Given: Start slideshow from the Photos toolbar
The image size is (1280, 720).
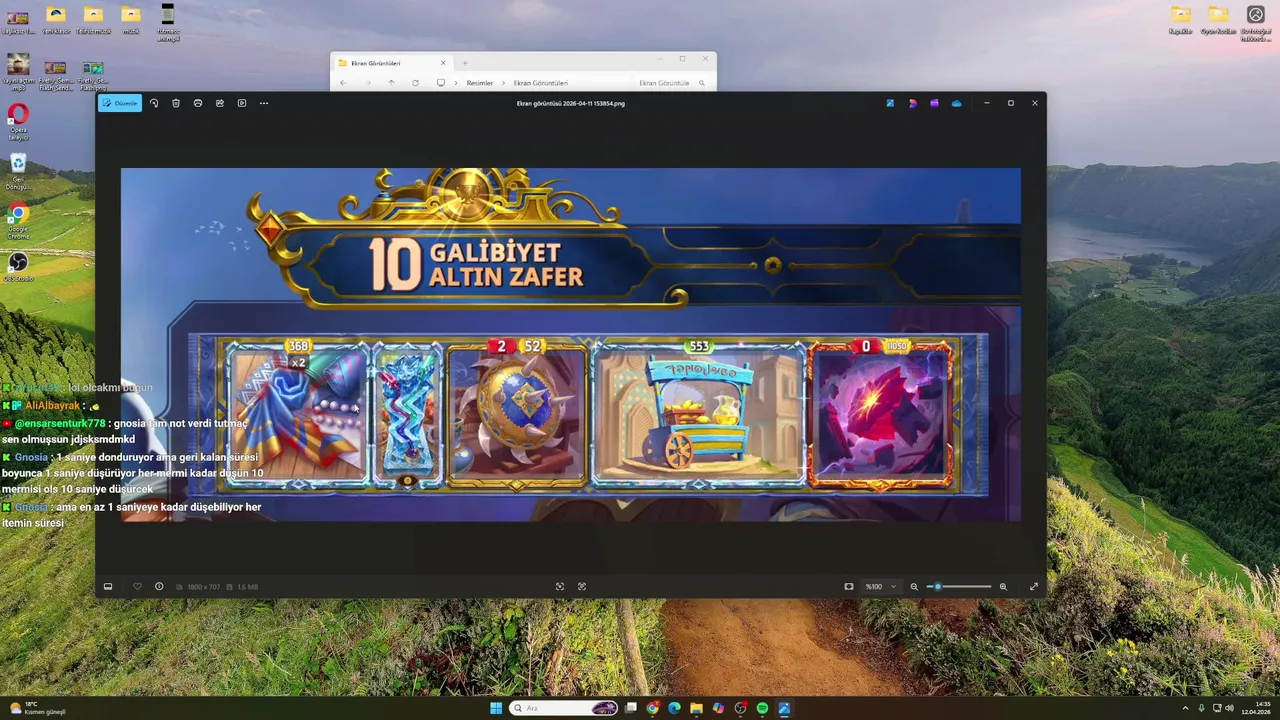Looking at the screenshot, I should (242, 103).
